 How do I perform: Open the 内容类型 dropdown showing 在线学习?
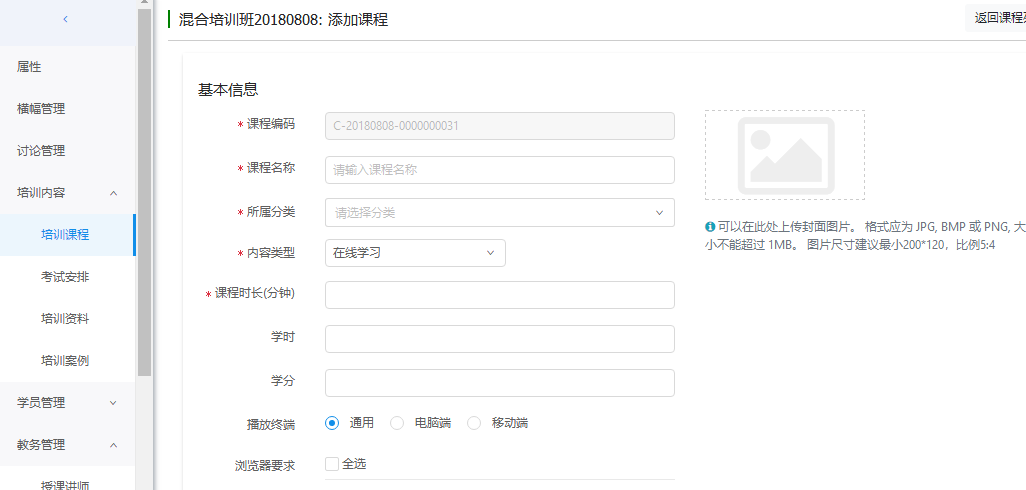click(x=415, y=253)
